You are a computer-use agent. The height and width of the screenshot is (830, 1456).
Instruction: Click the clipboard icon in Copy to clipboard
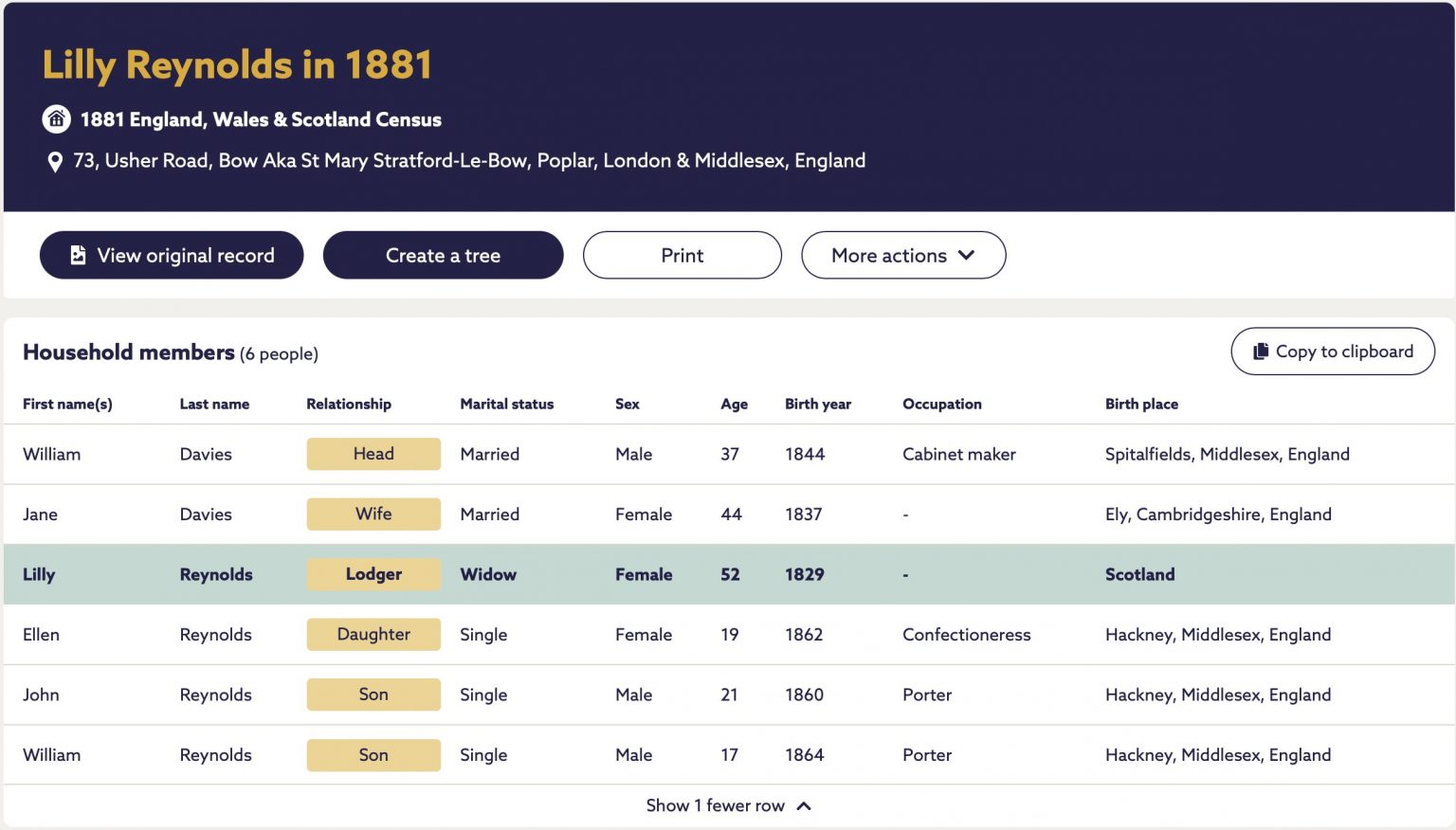(x=1261, y=352)
